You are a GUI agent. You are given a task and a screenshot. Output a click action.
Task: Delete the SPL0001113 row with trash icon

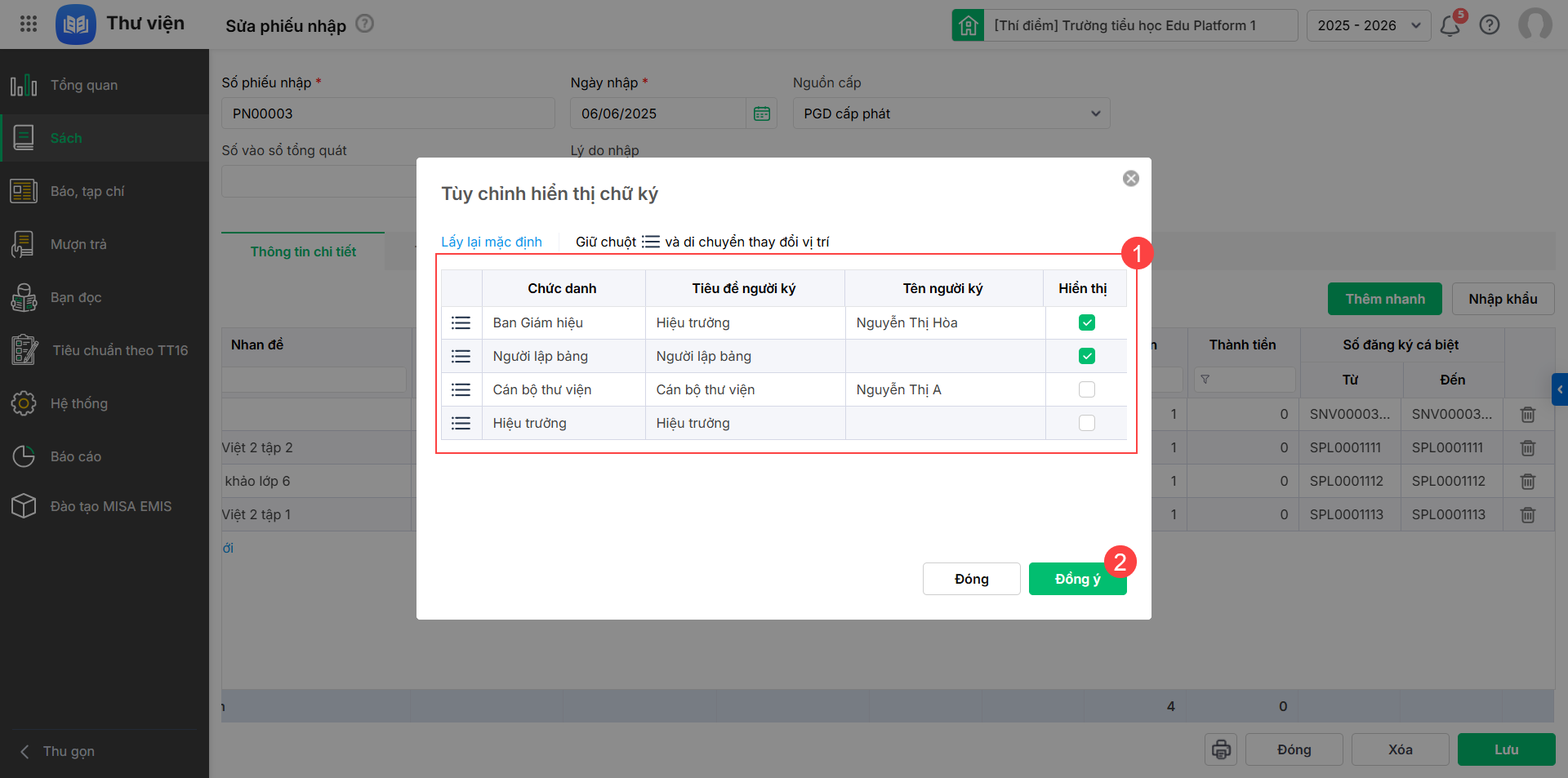tap(1528, 515)
